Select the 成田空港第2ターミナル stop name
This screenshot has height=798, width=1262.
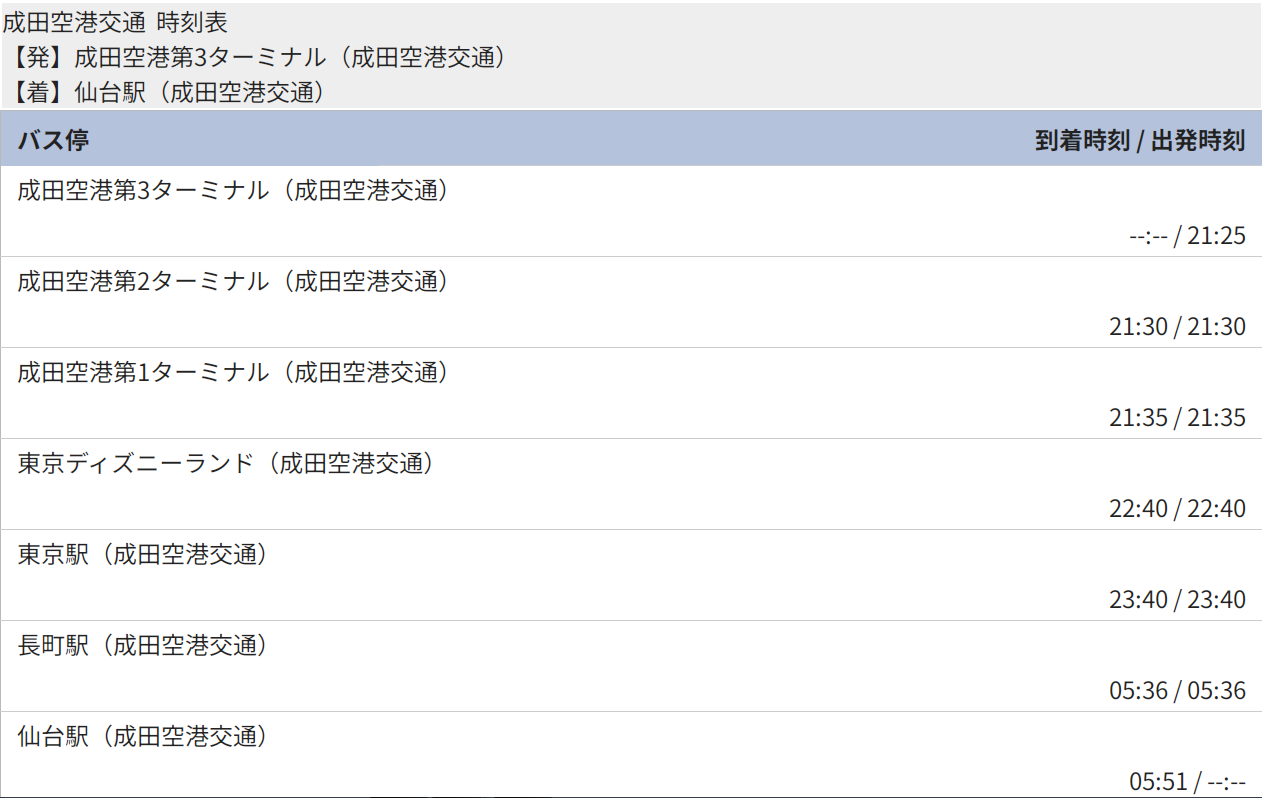[231, 281]
